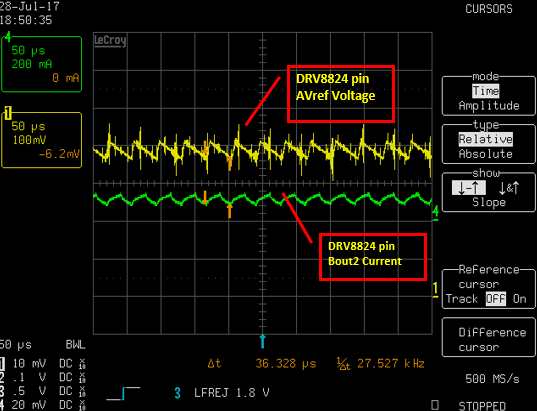Image resolution: width=537 pixels, height=411 pixels.
Task: Click the 200 mA scale value
Action: pos(32,64)
